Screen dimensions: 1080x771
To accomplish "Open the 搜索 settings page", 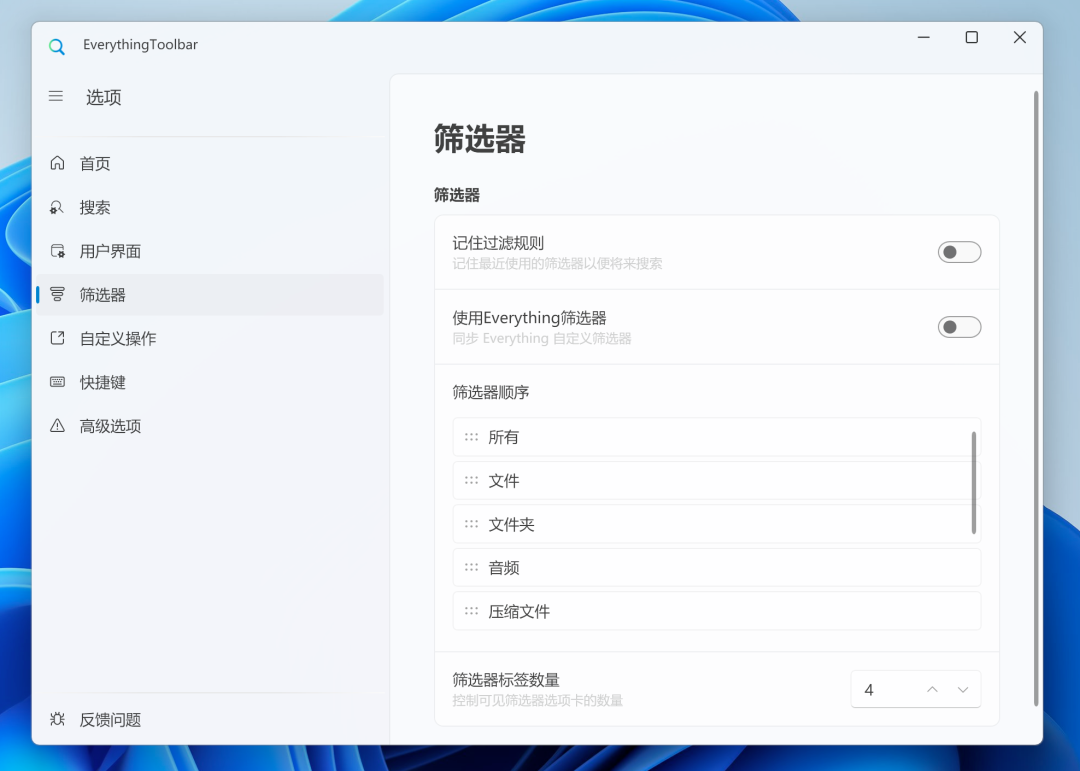I will pos(210,207).
